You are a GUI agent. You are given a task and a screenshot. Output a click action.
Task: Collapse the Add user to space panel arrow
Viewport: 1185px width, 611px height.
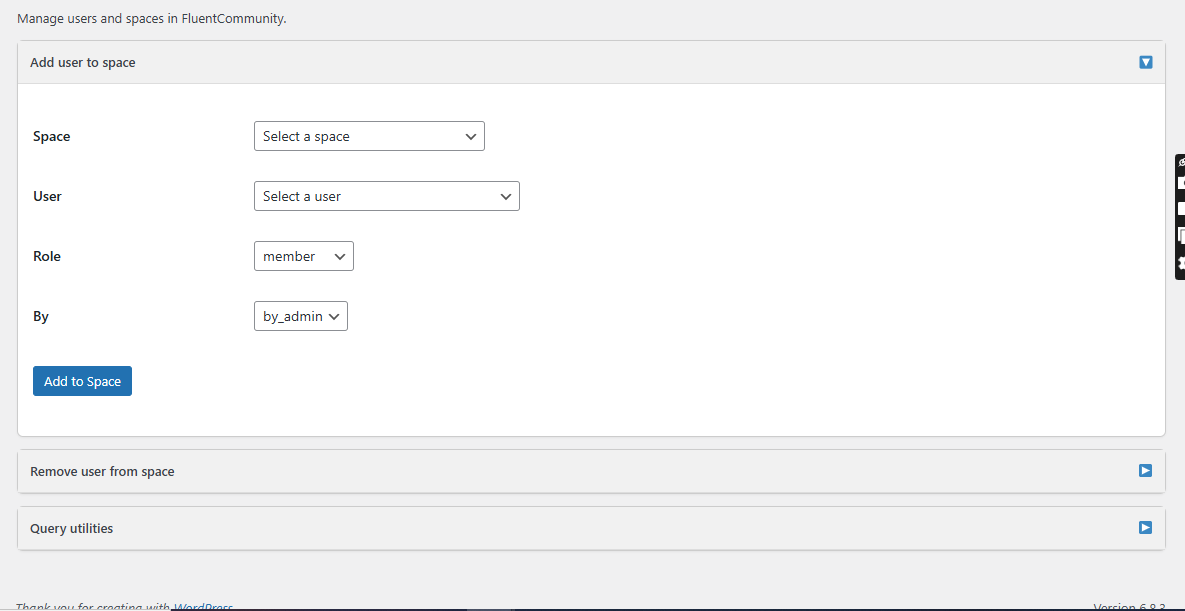click(1146, 62)
